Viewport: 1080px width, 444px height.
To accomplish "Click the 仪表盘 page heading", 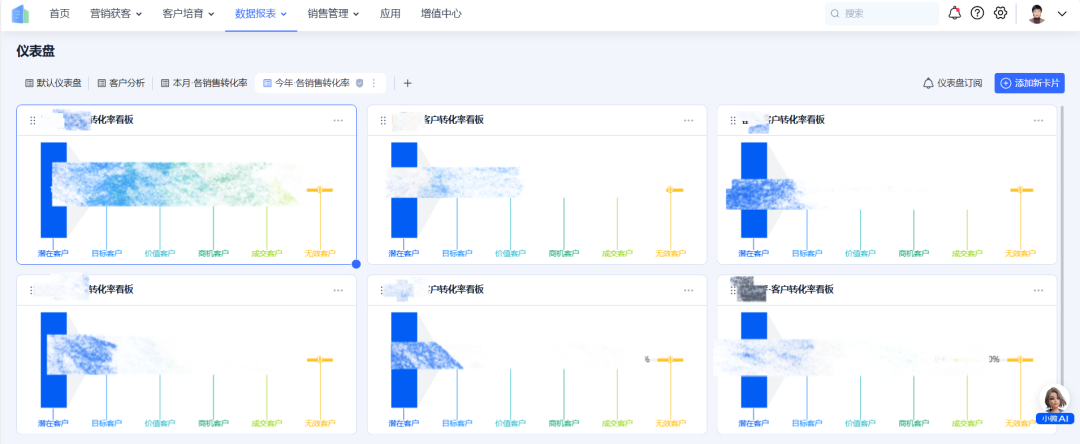I will (36, 51).
